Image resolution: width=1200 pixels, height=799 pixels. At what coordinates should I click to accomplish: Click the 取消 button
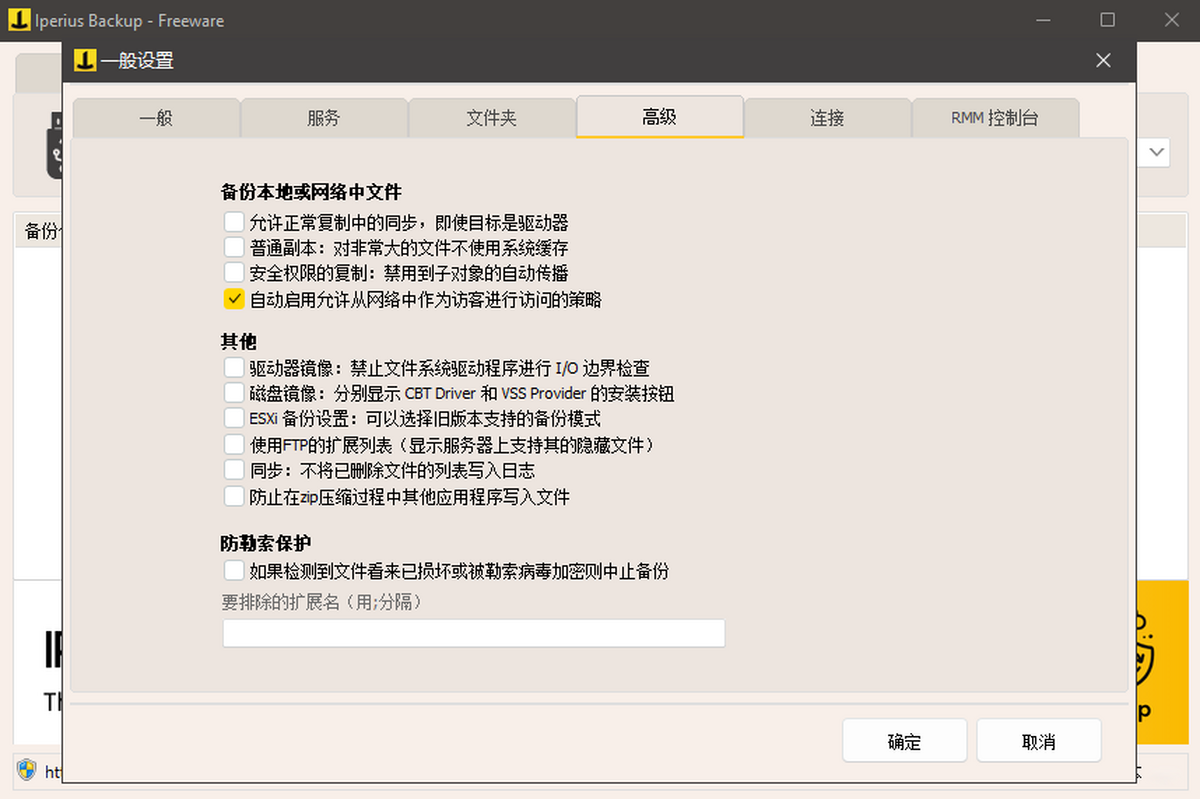coord(1038,742)
